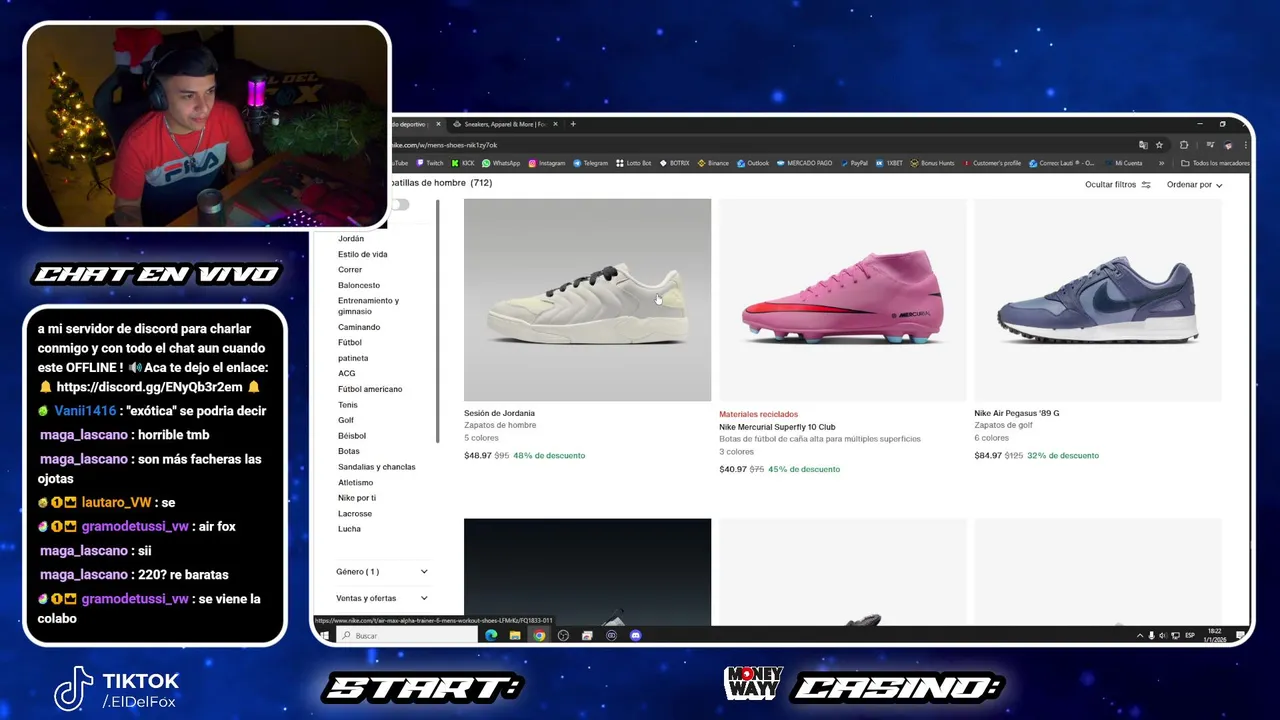
Task: Select the patineta category filter
Action: [x=353, y=358]
